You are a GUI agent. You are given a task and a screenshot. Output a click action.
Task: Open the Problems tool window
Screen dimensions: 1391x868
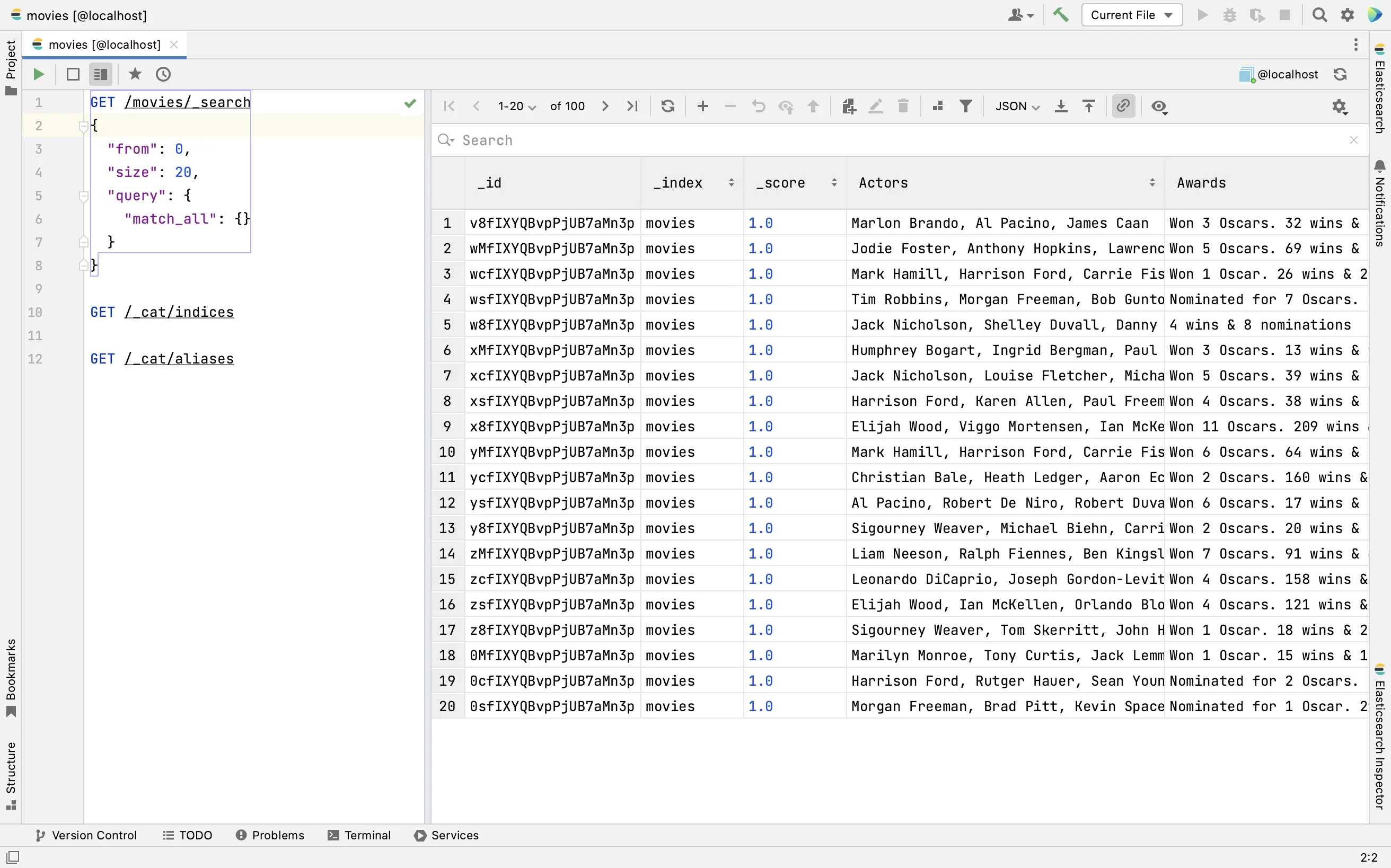(270, 835)
